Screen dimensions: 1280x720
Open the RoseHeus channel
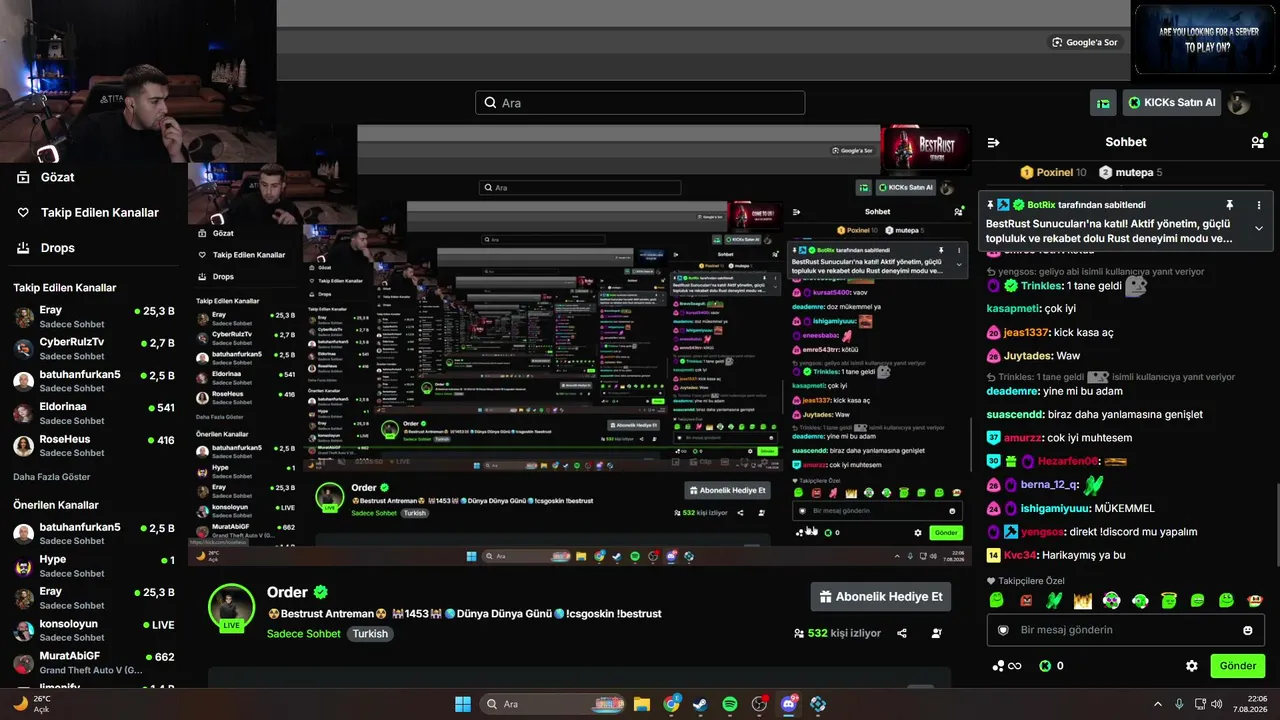point(94,445)
